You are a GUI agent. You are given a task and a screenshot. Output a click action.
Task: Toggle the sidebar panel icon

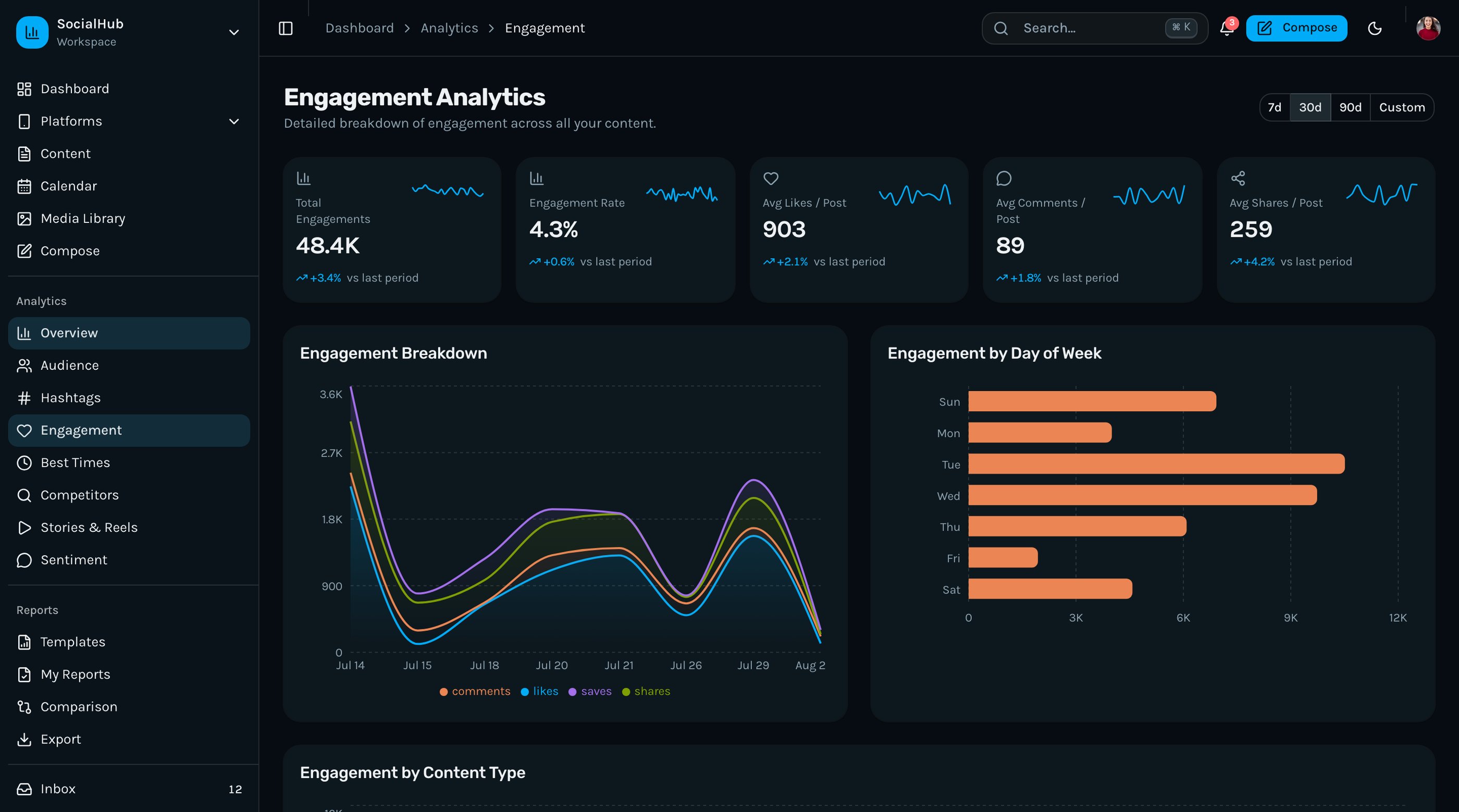click(x=286, y=28)
